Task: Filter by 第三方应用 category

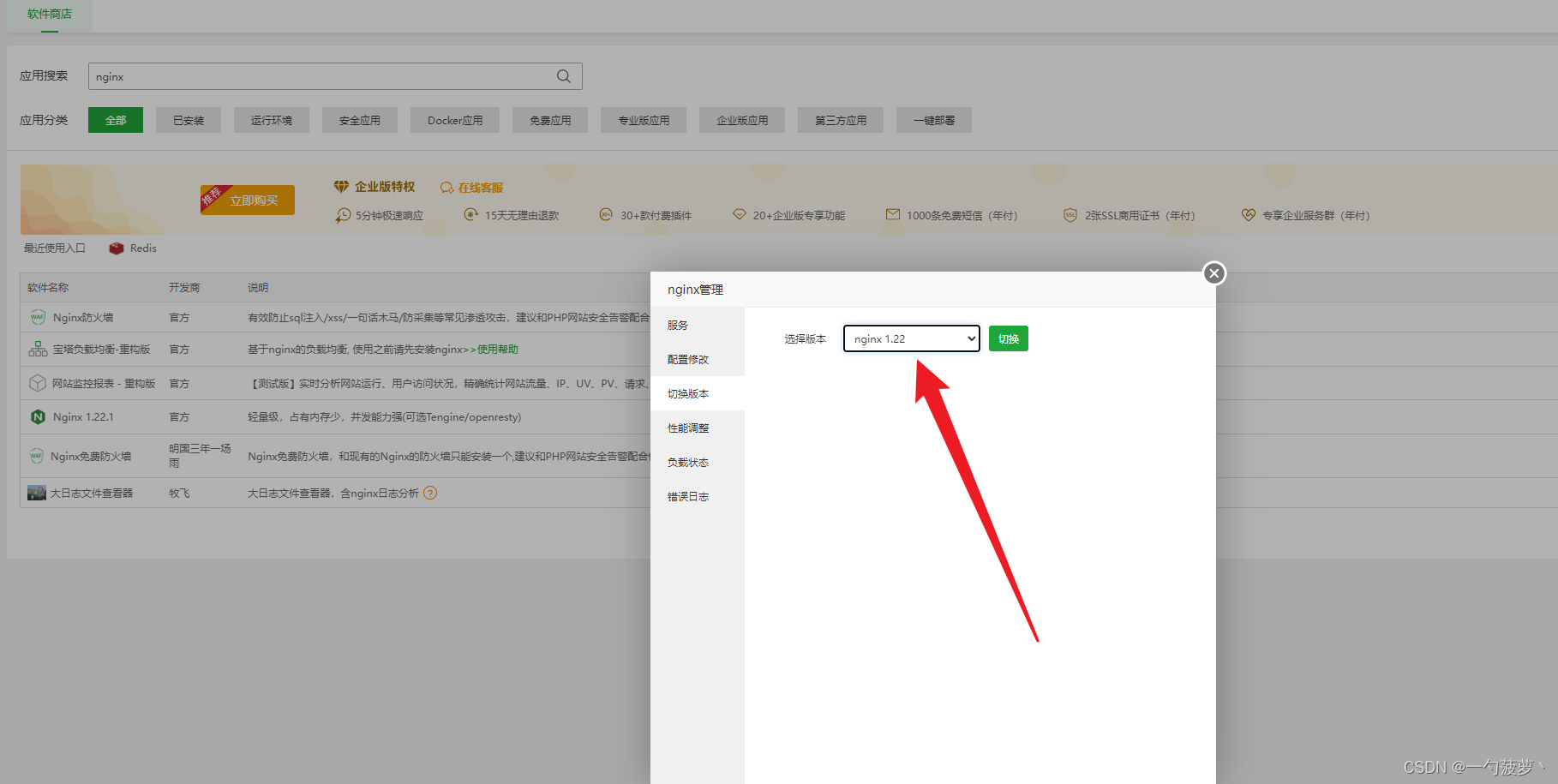Action: click(x=841, y=120)
